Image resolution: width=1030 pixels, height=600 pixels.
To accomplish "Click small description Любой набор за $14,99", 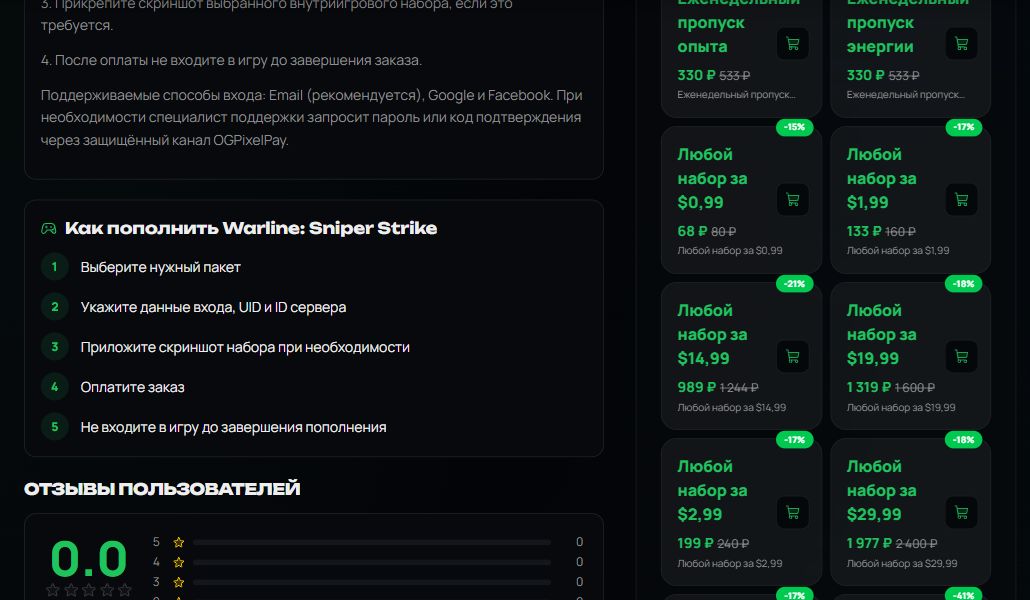I will click(x=732, y=407).
